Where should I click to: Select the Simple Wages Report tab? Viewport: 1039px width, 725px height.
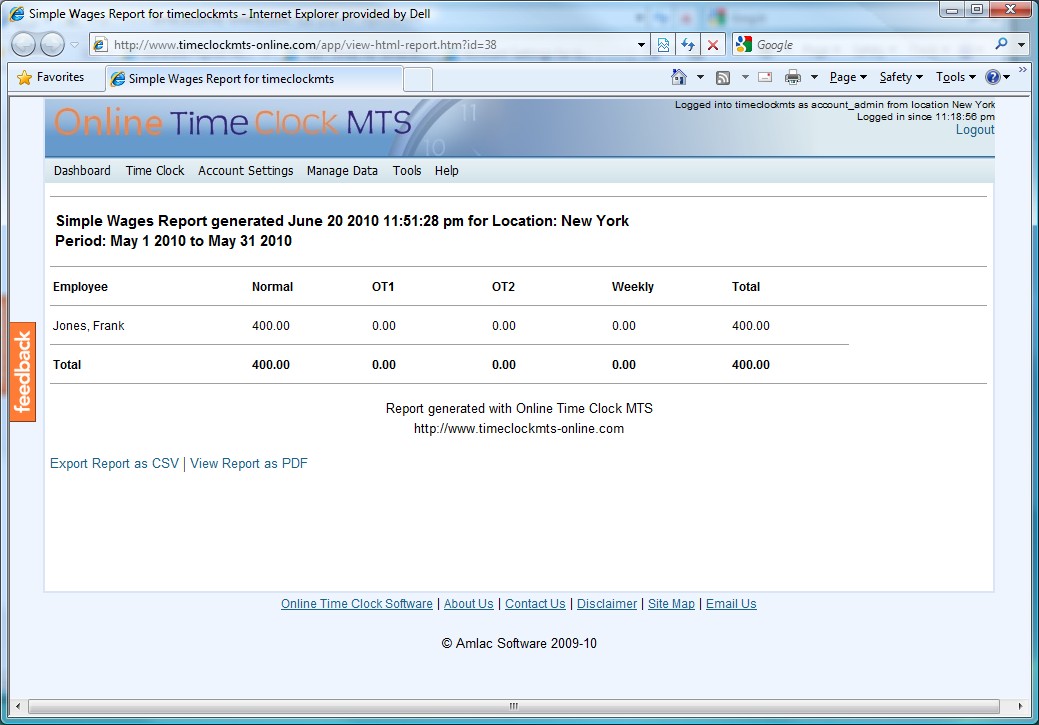(x=254, y=79)
